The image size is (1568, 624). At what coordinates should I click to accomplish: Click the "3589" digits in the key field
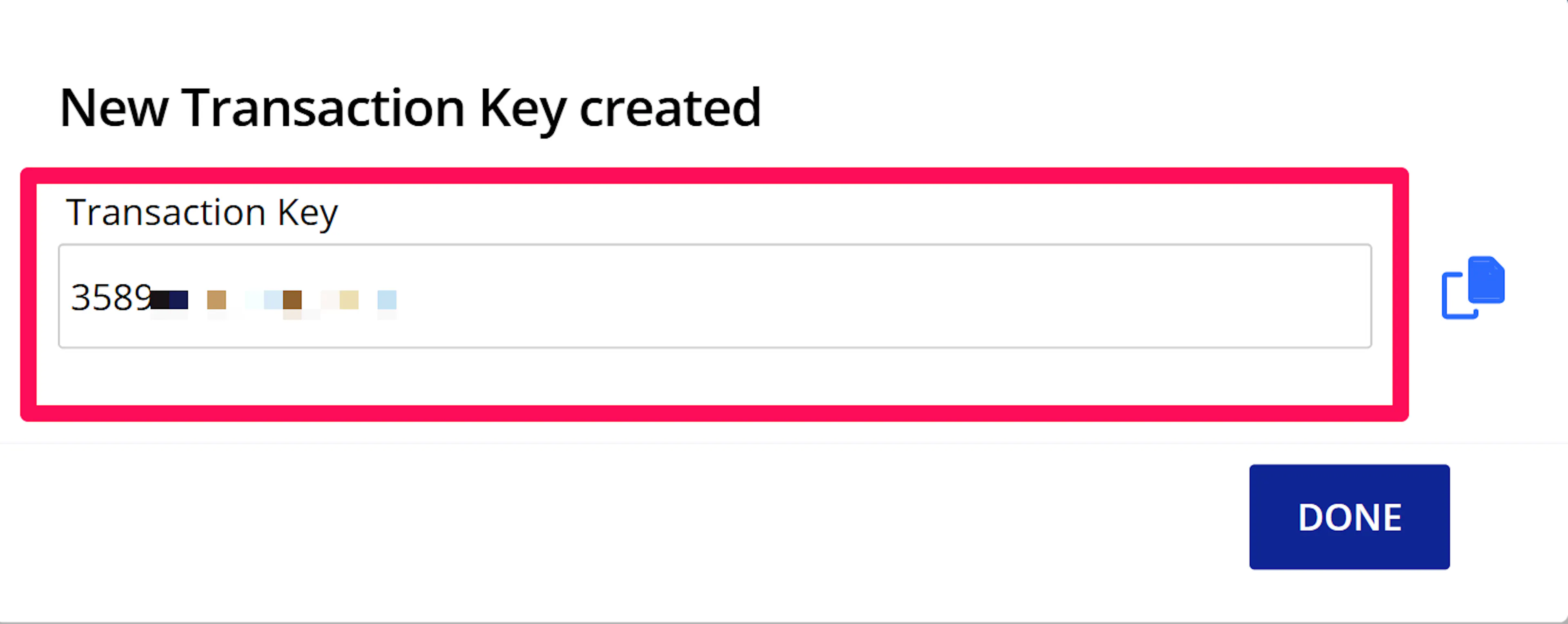[111, 298]
